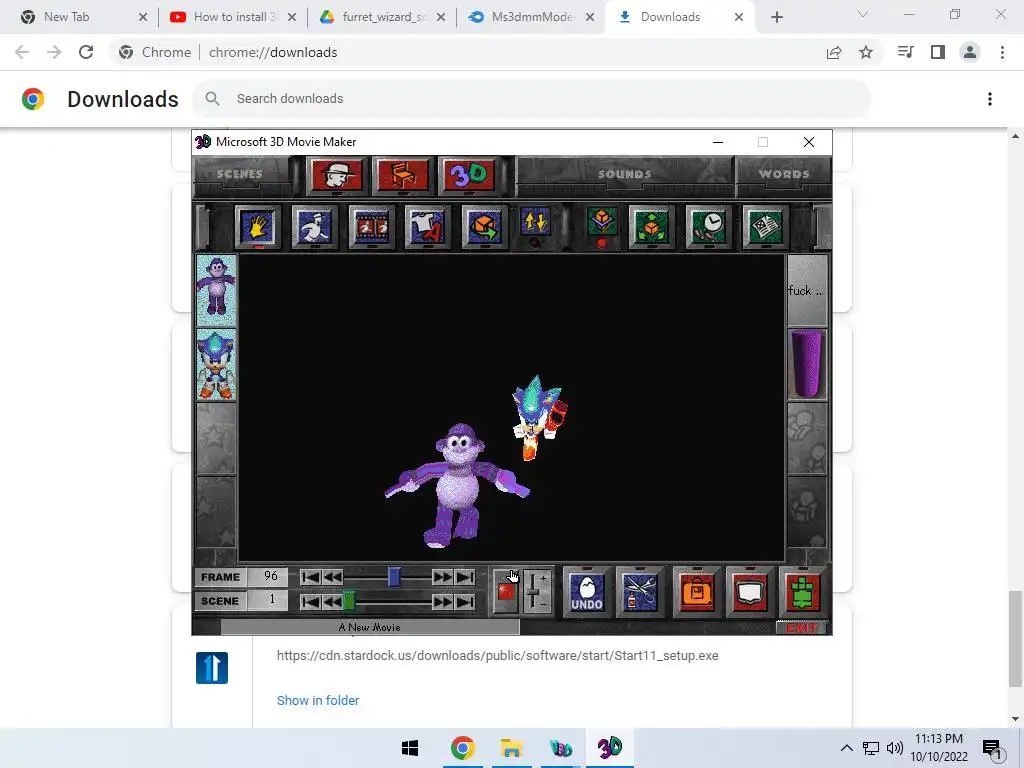Click the purple monkey in the scene
The height and width of the screenshot is (768, 1024).
457,487
